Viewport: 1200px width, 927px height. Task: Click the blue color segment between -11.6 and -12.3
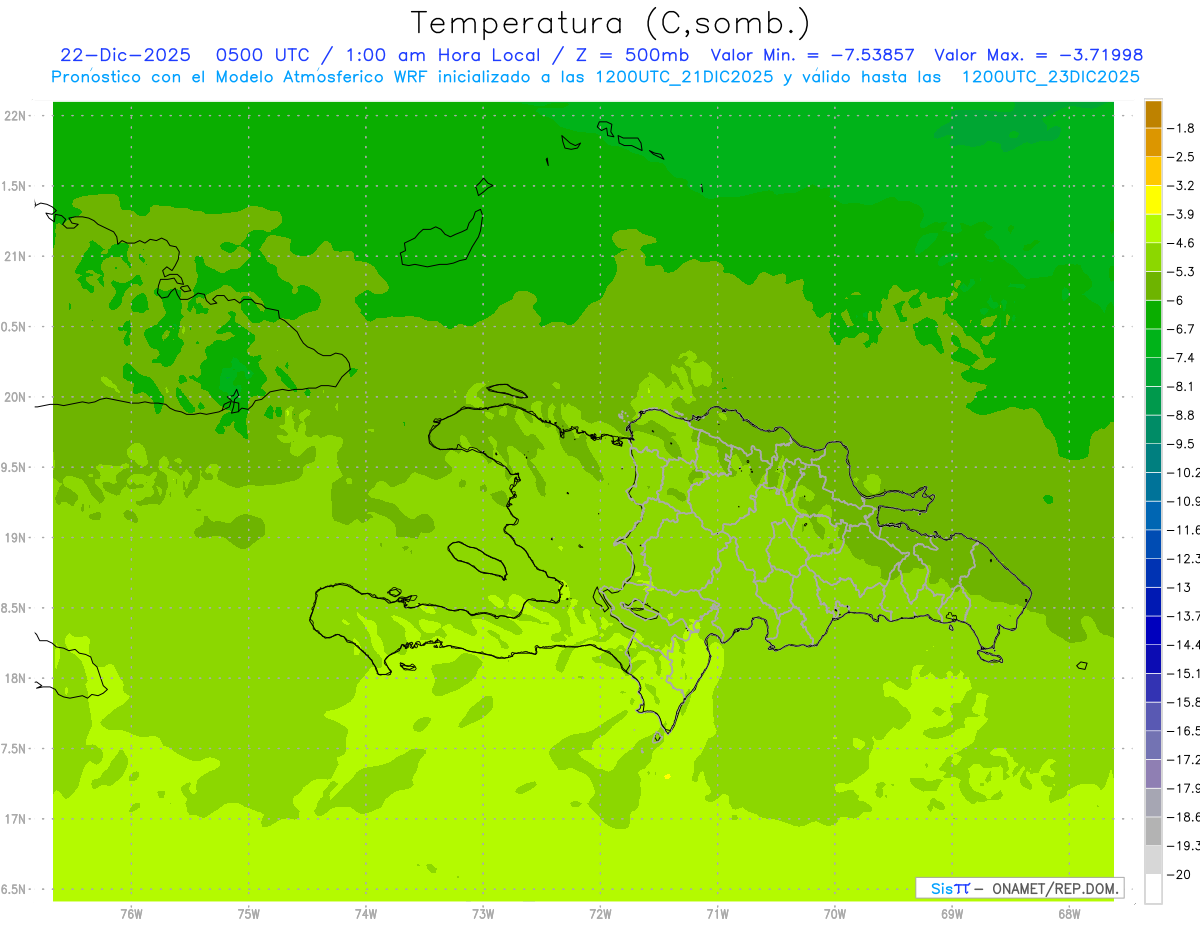(x=1153, y=544)
